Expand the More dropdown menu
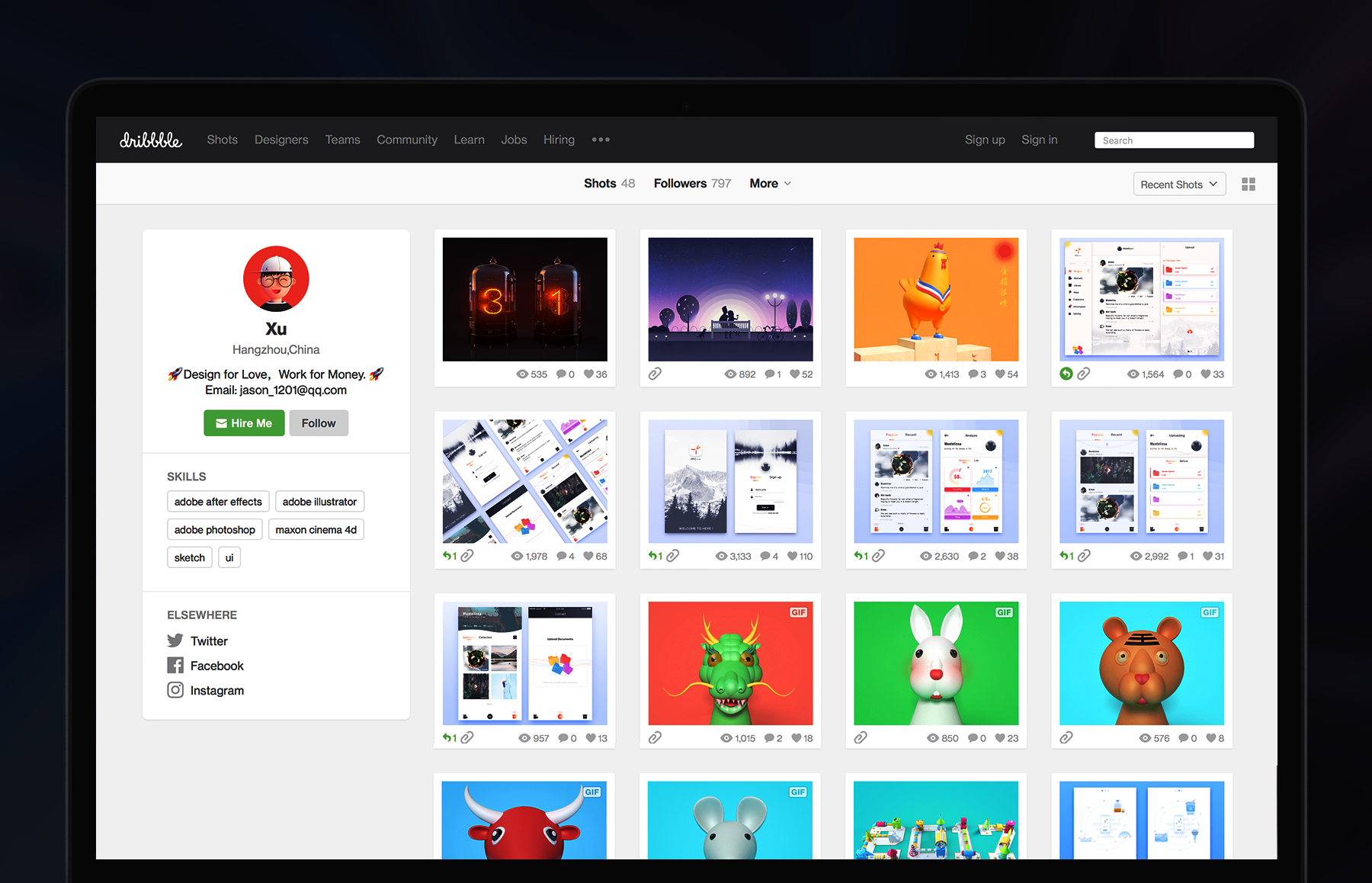This screenshot has width=1372, height=883. pos(770,183)
